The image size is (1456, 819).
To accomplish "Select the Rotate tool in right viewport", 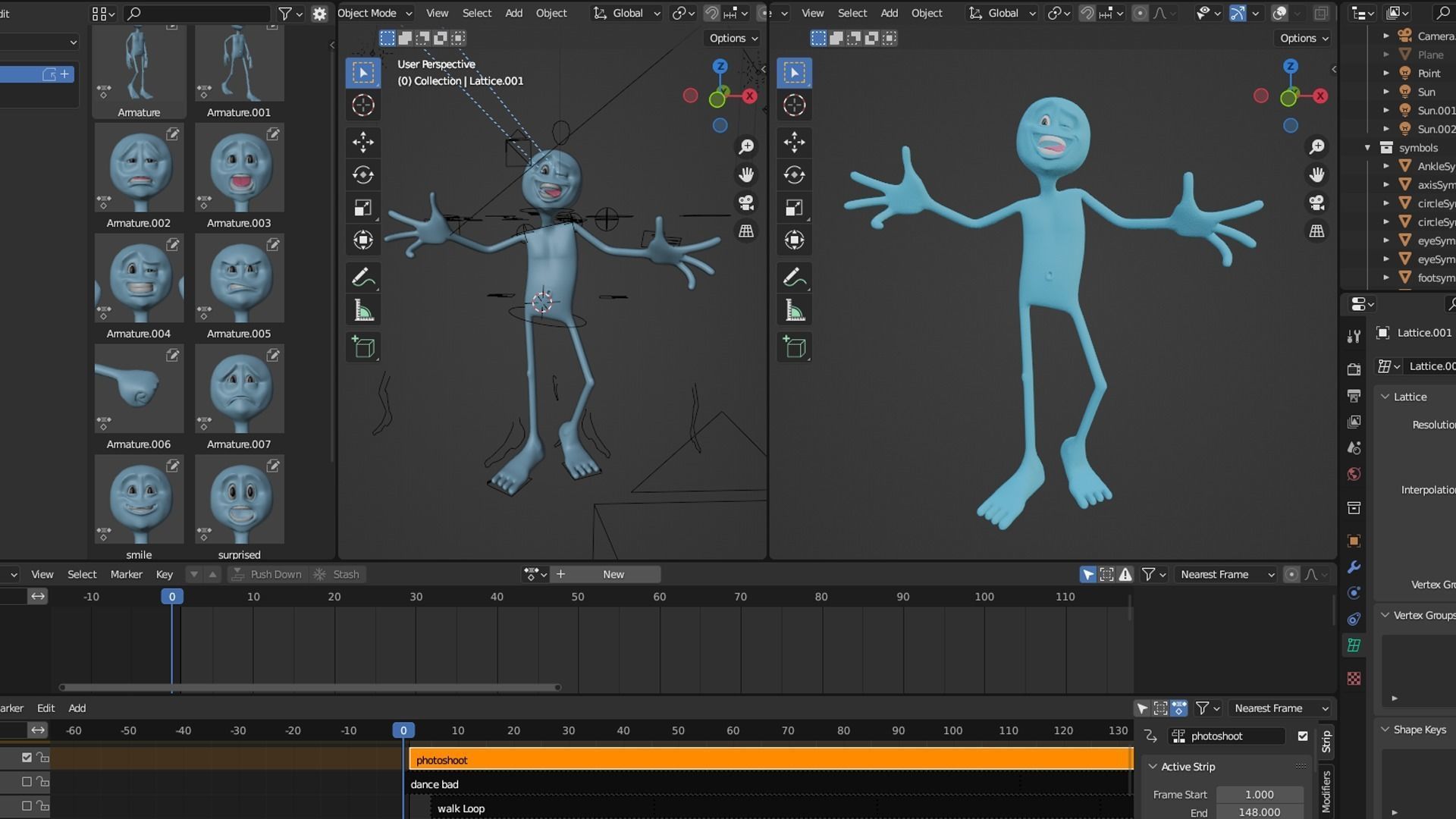I will [x=794, y=174].
